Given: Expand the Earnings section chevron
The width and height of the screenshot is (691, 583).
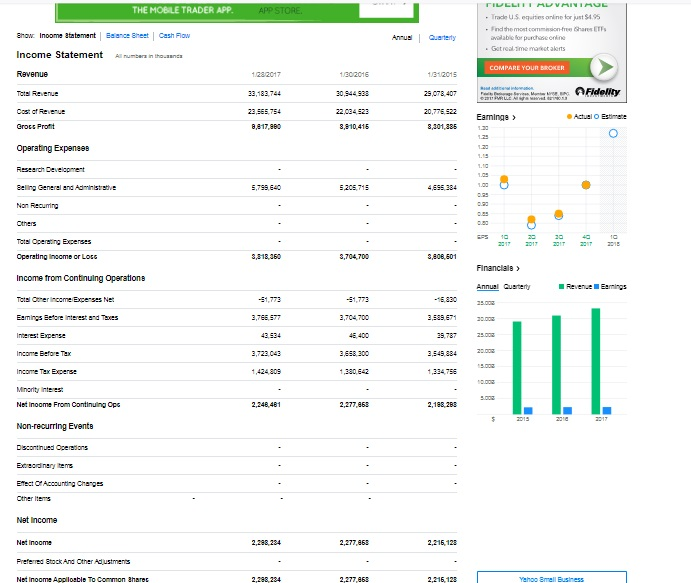Looking at the screenshot, I should coord(514,118).
